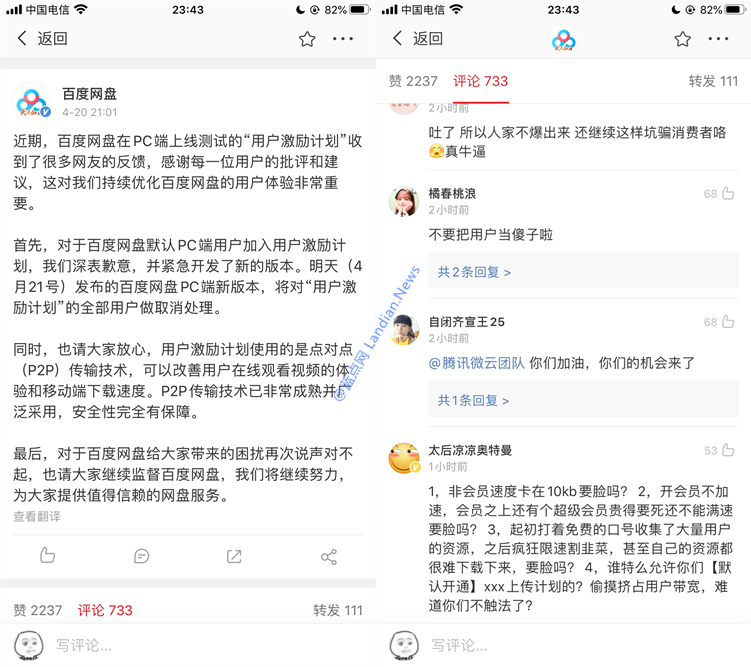Switch to 赞 2237 tab on right screen

pyautogui.click(x=413, y=81)
